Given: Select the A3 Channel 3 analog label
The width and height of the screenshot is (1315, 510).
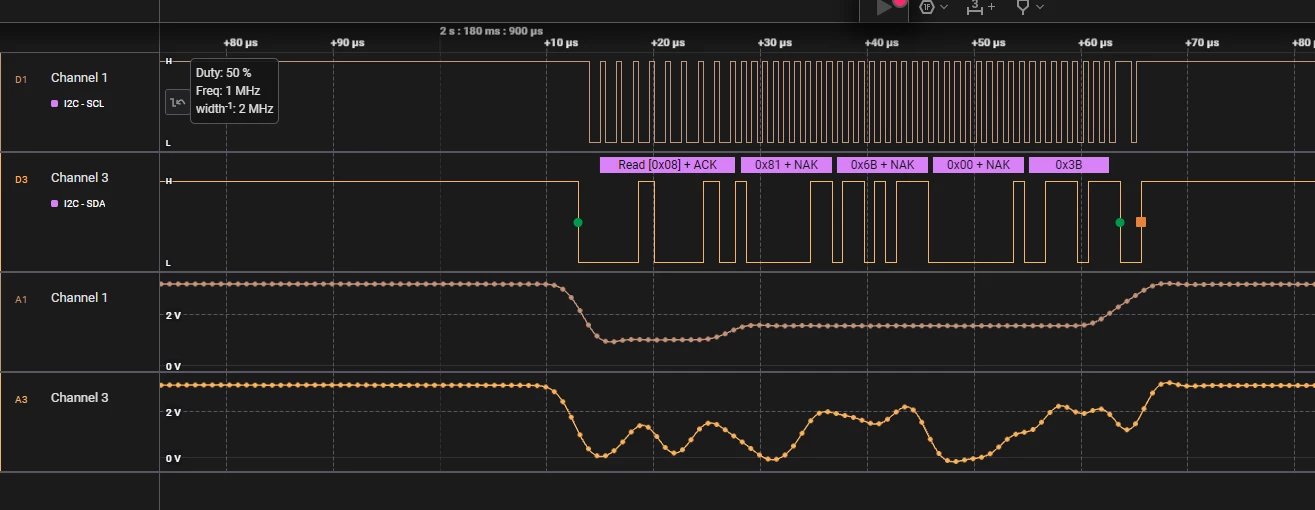Looking at the screenshot, I should [79, 398].
